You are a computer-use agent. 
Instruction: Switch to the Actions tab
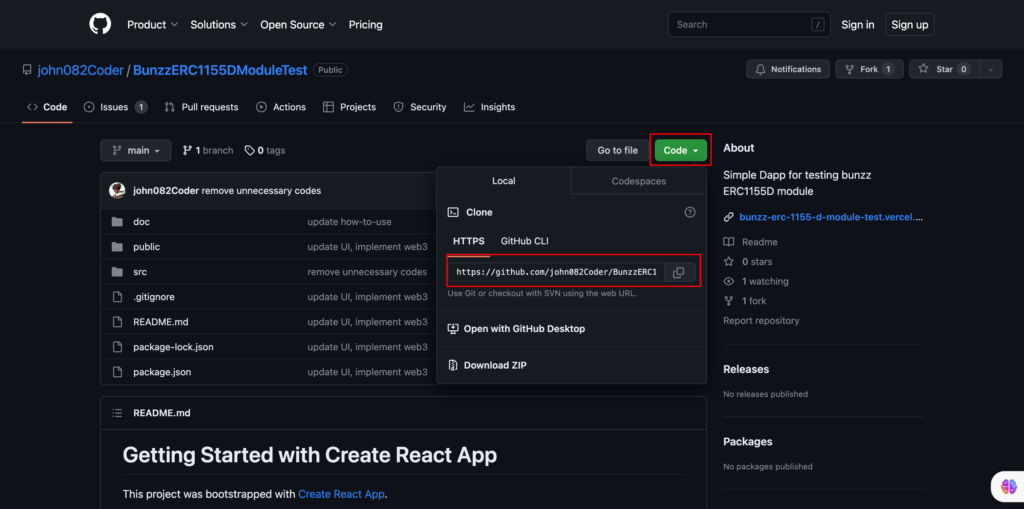coord(281,107)
